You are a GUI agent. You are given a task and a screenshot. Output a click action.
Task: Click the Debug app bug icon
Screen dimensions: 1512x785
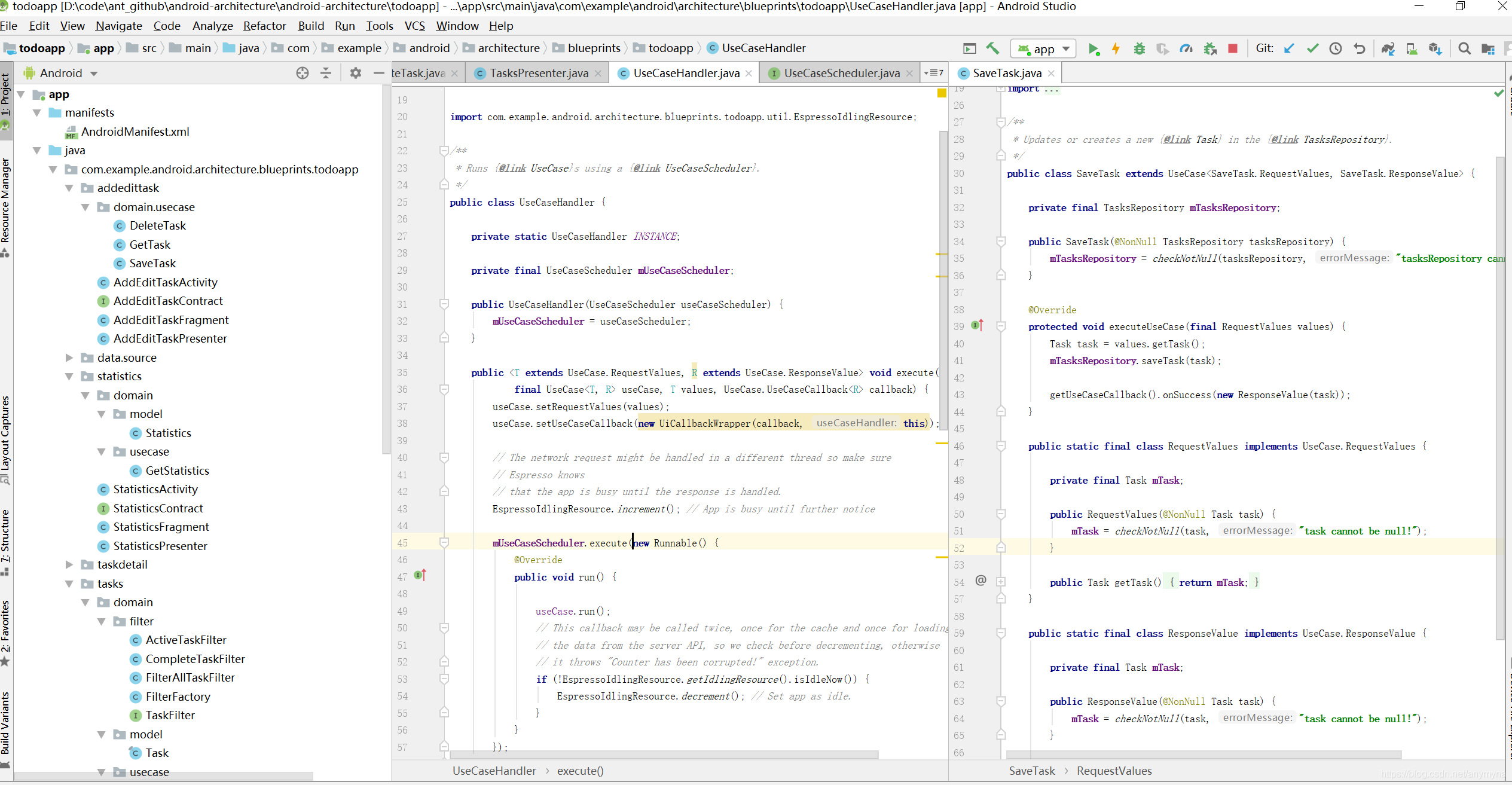[x=1139, y=49]
